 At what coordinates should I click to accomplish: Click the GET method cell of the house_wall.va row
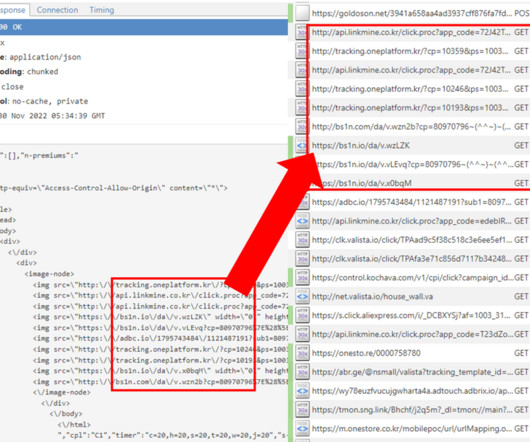[521, 297]
